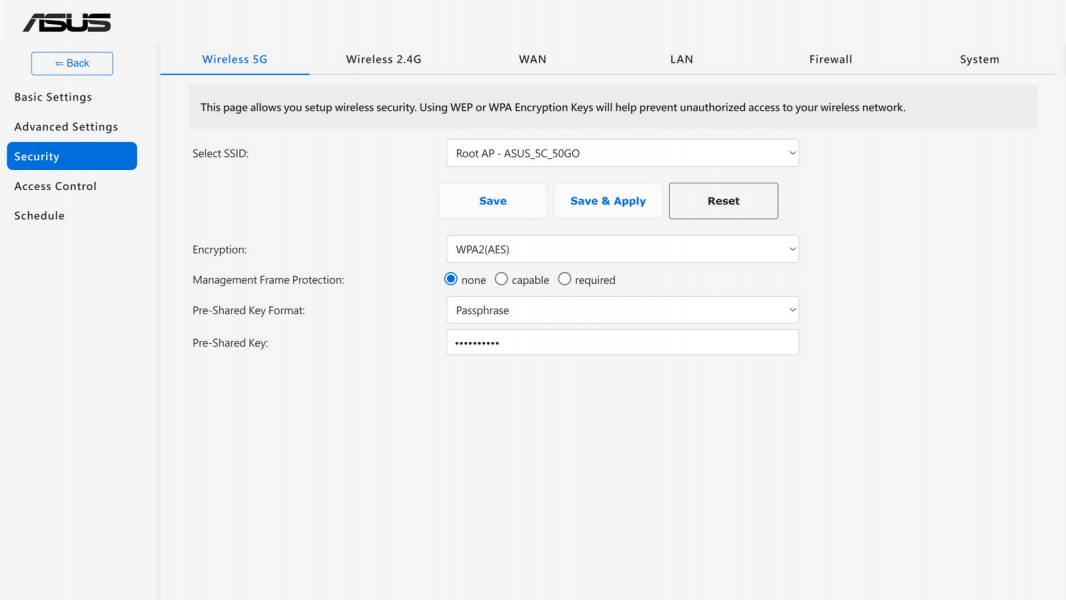Image resolution: width=1066 pixels, height=600 pixels.
Task: Select the 'required' Management Frame Protection option
Action: pos(564,279)
